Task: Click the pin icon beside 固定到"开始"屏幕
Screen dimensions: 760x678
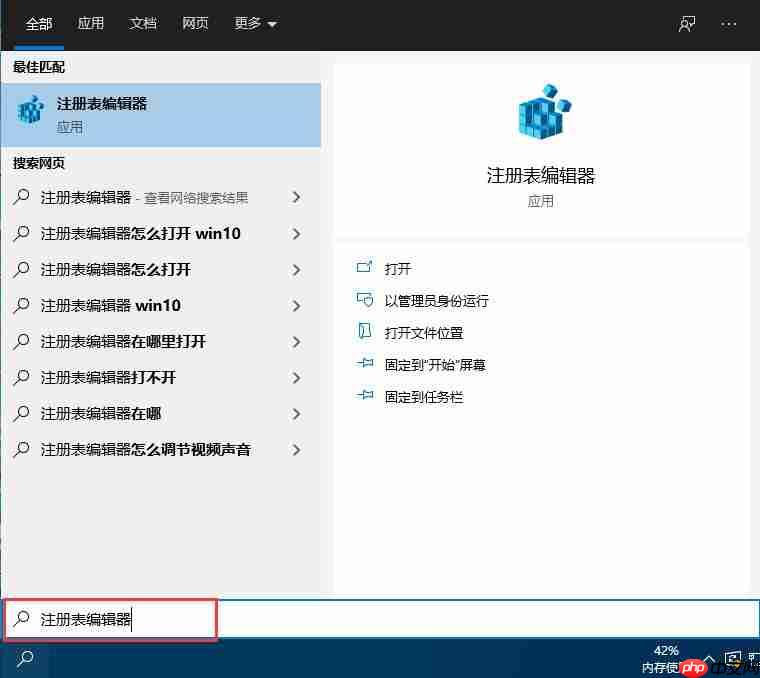Action: point(364,363)
